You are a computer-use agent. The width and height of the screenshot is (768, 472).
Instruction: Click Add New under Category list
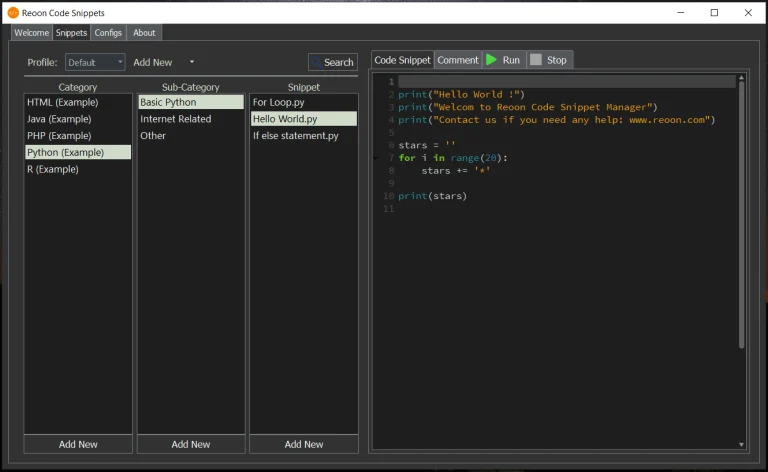(78, 444)
